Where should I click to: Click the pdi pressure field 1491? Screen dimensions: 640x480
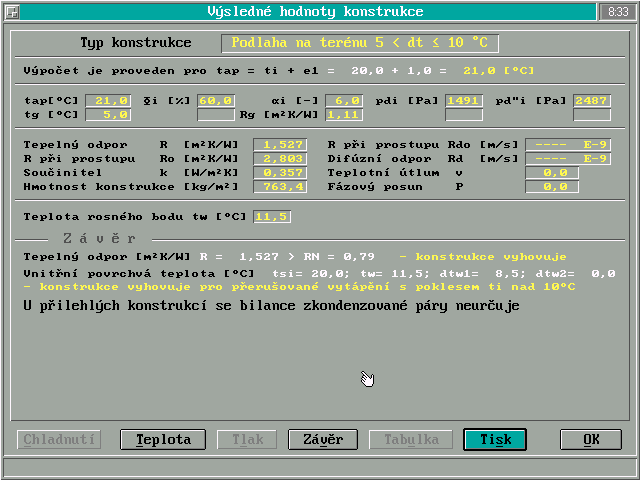point(464,101)
